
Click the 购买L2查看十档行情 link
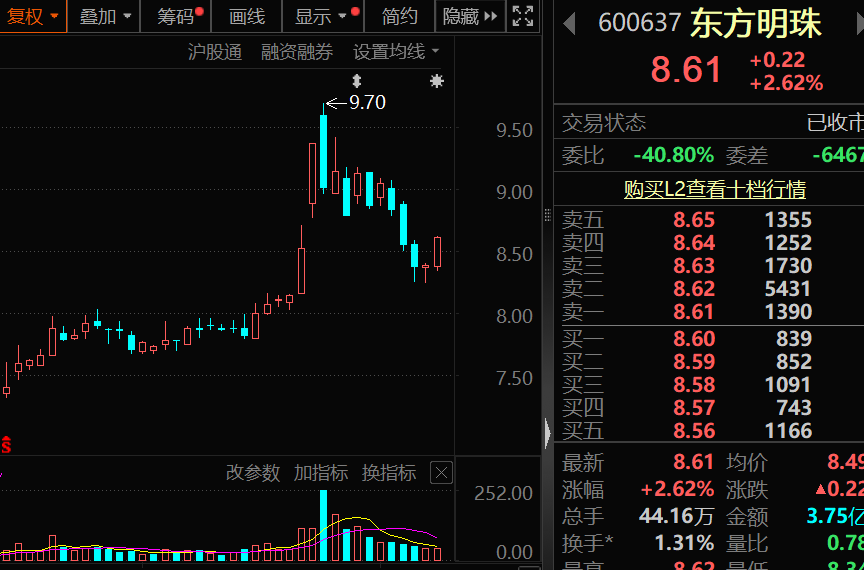pos(714,189)
